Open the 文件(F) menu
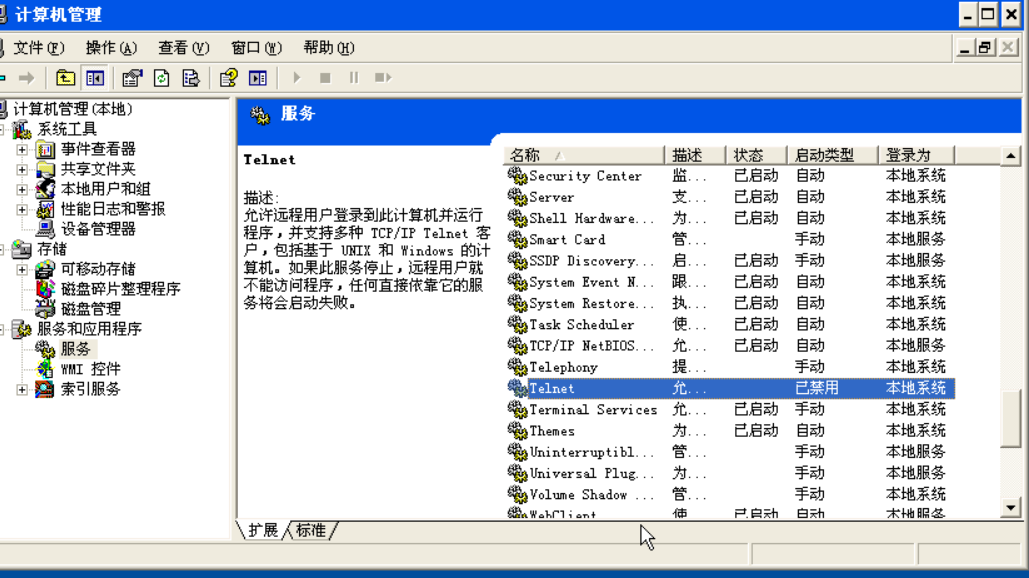Viewport: 1029px width, 578px height. pos(39,48)
